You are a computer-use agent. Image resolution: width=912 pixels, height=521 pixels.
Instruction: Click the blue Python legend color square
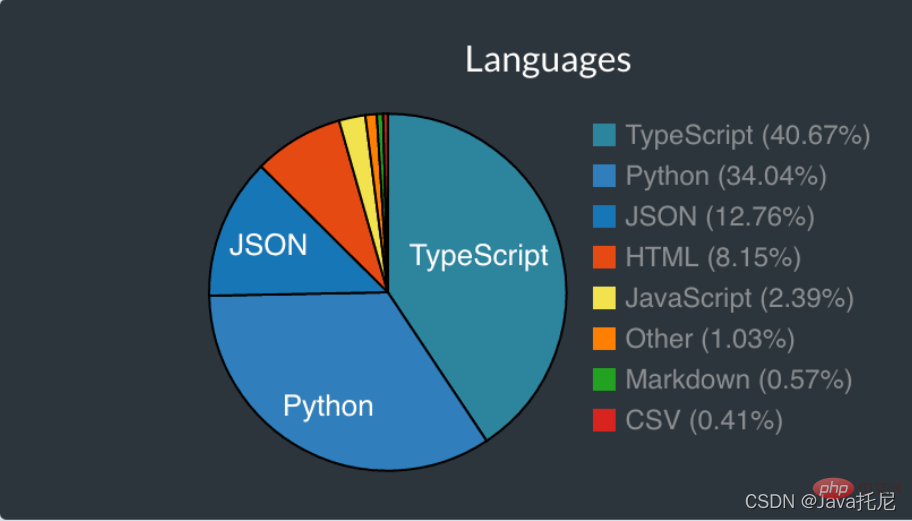pos(604,176)
